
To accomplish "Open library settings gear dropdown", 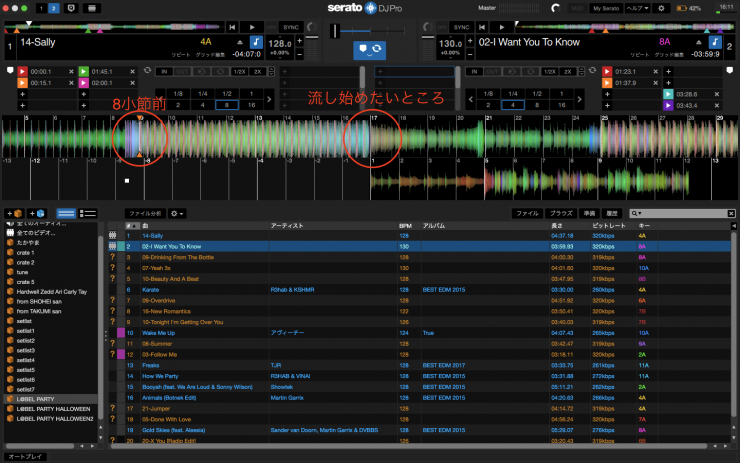I will click(177, 213).
